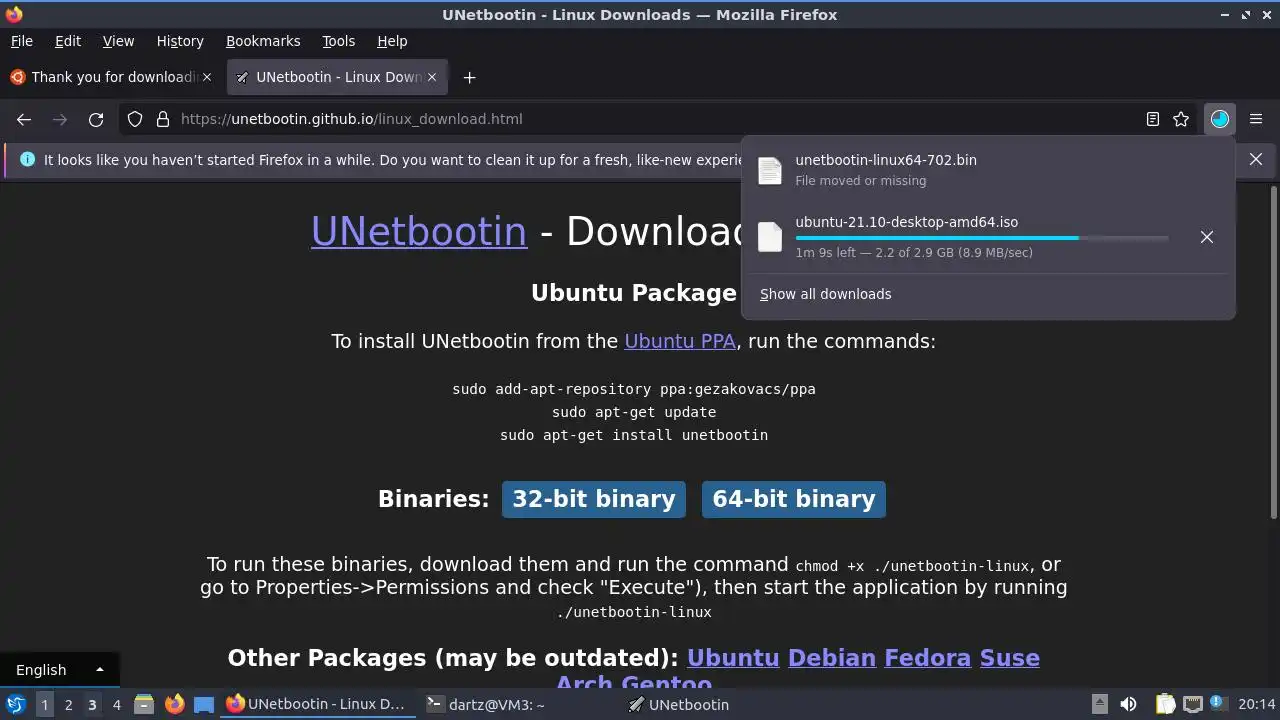This screenshot has width=1280, height=720.
Task: Open the Edit menu
Action: [68, 41]
